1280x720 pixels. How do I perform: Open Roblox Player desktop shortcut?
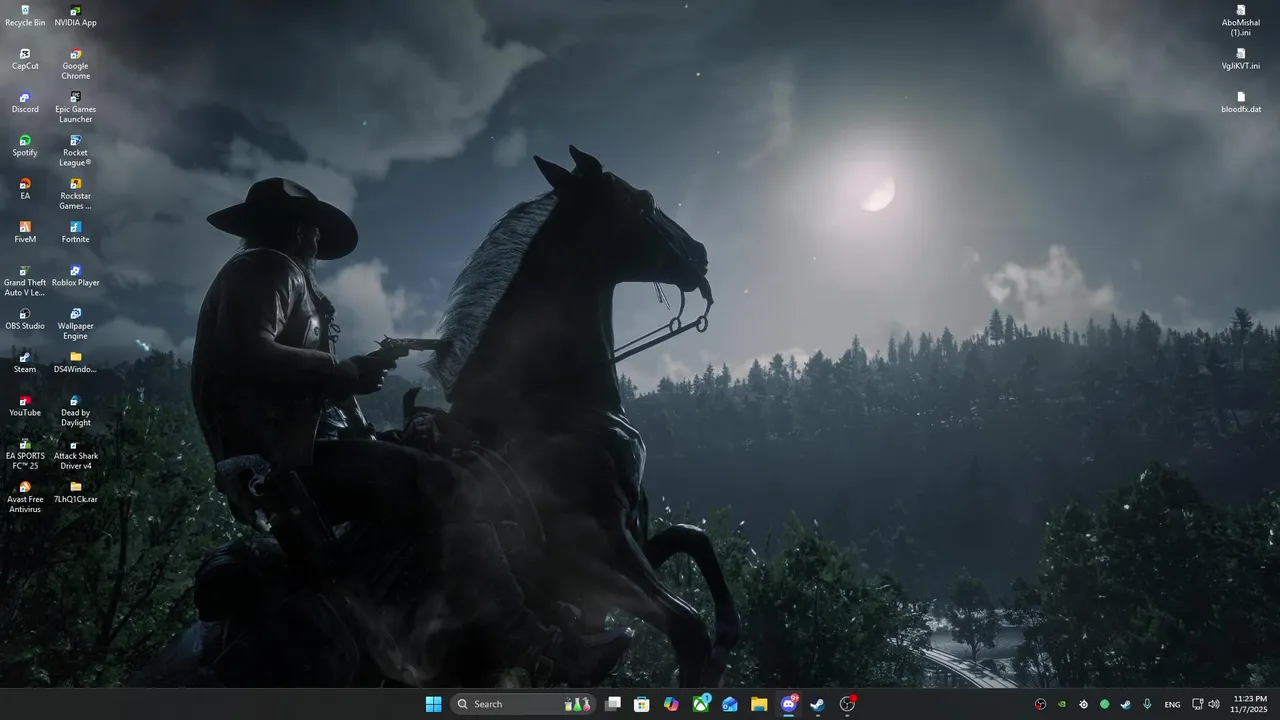75,276
